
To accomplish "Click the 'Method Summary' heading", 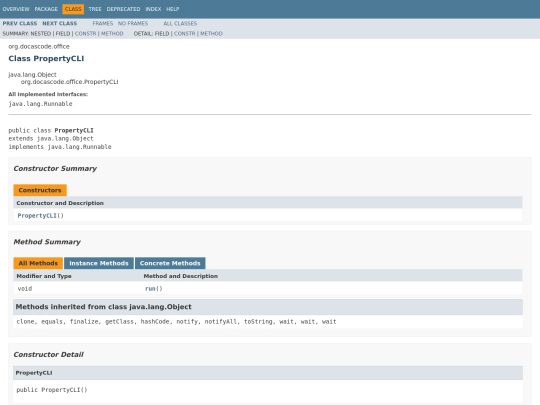I will click(47, 242).
